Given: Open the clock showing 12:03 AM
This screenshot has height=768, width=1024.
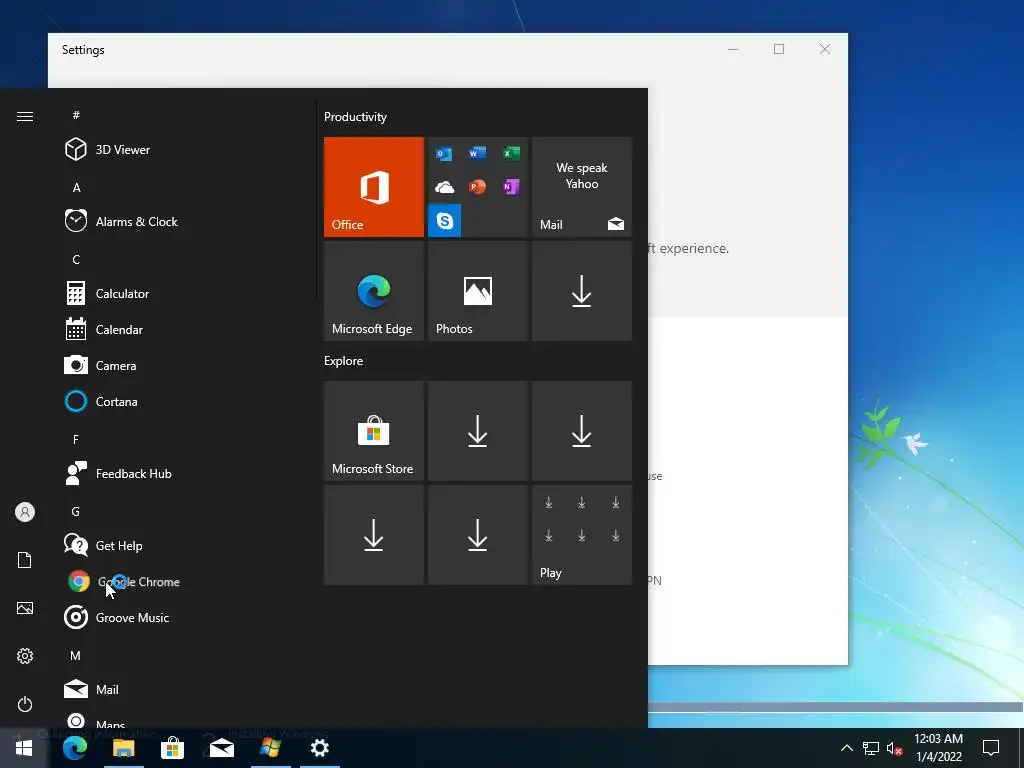Looking at the screenshot, I should click(x=938, y=748).
